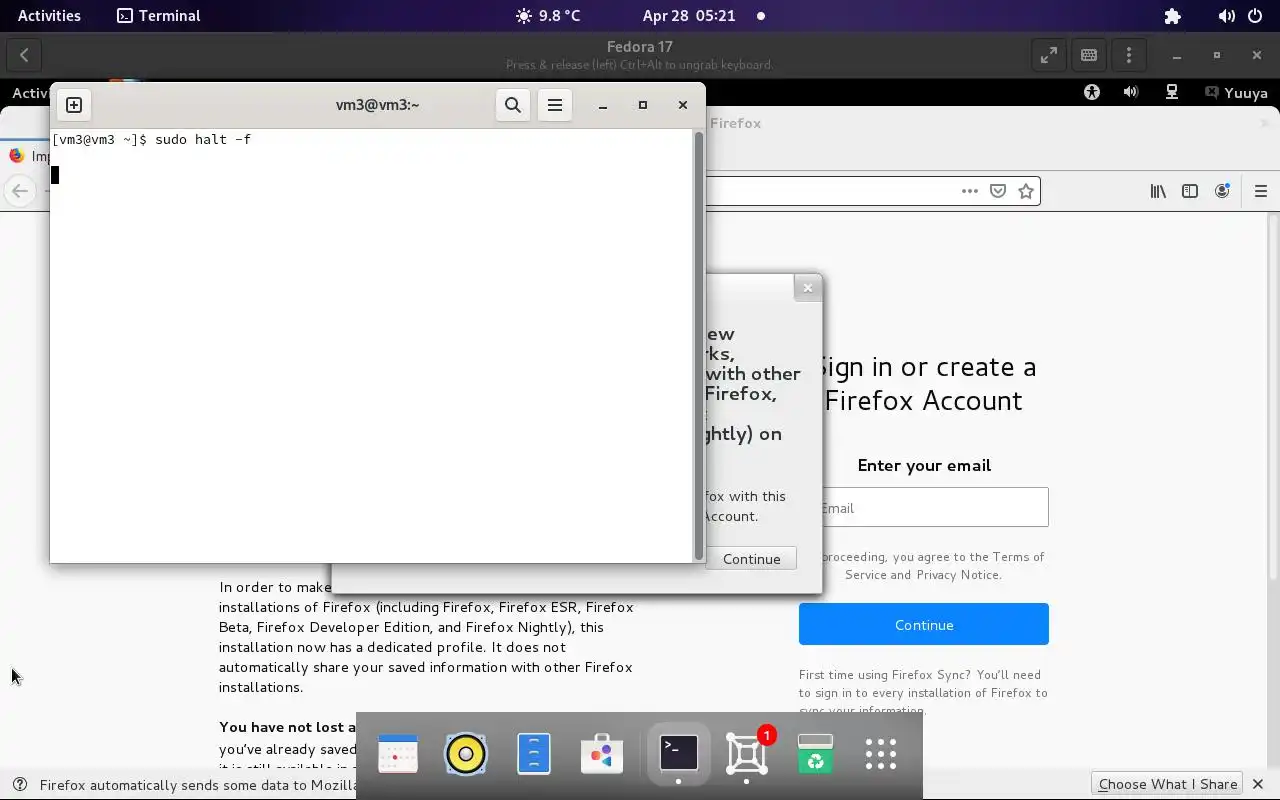Click the blue Continue button
1280x800 pixels.
tap(924, 624)
